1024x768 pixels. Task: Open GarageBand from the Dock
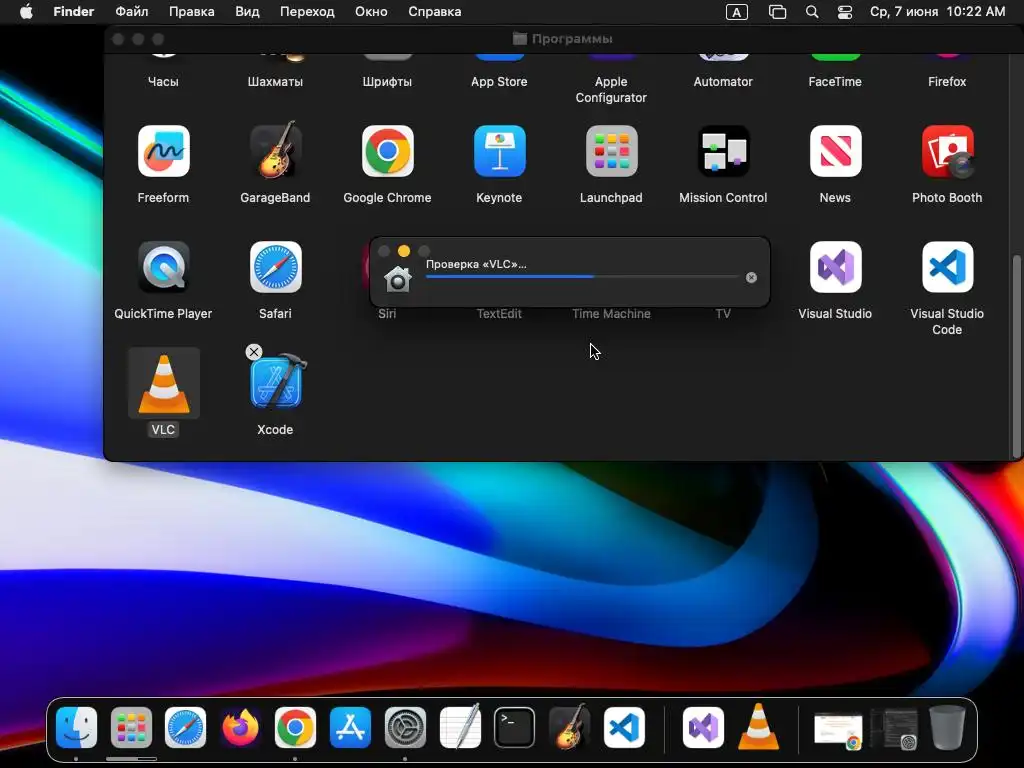569,726
